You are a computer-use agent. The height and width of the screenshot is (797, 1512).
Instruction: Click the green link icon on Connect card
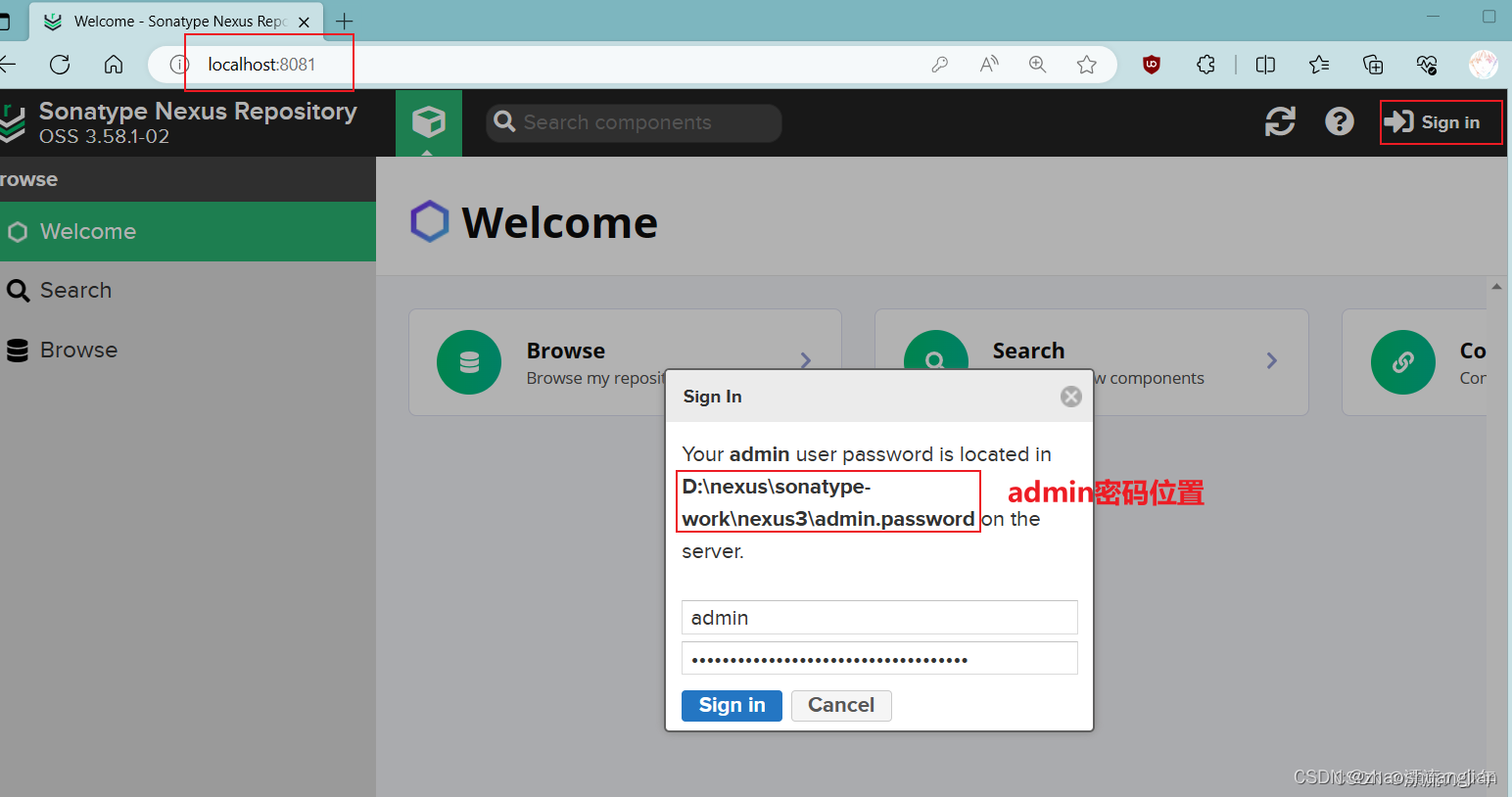pos(1403,362)
